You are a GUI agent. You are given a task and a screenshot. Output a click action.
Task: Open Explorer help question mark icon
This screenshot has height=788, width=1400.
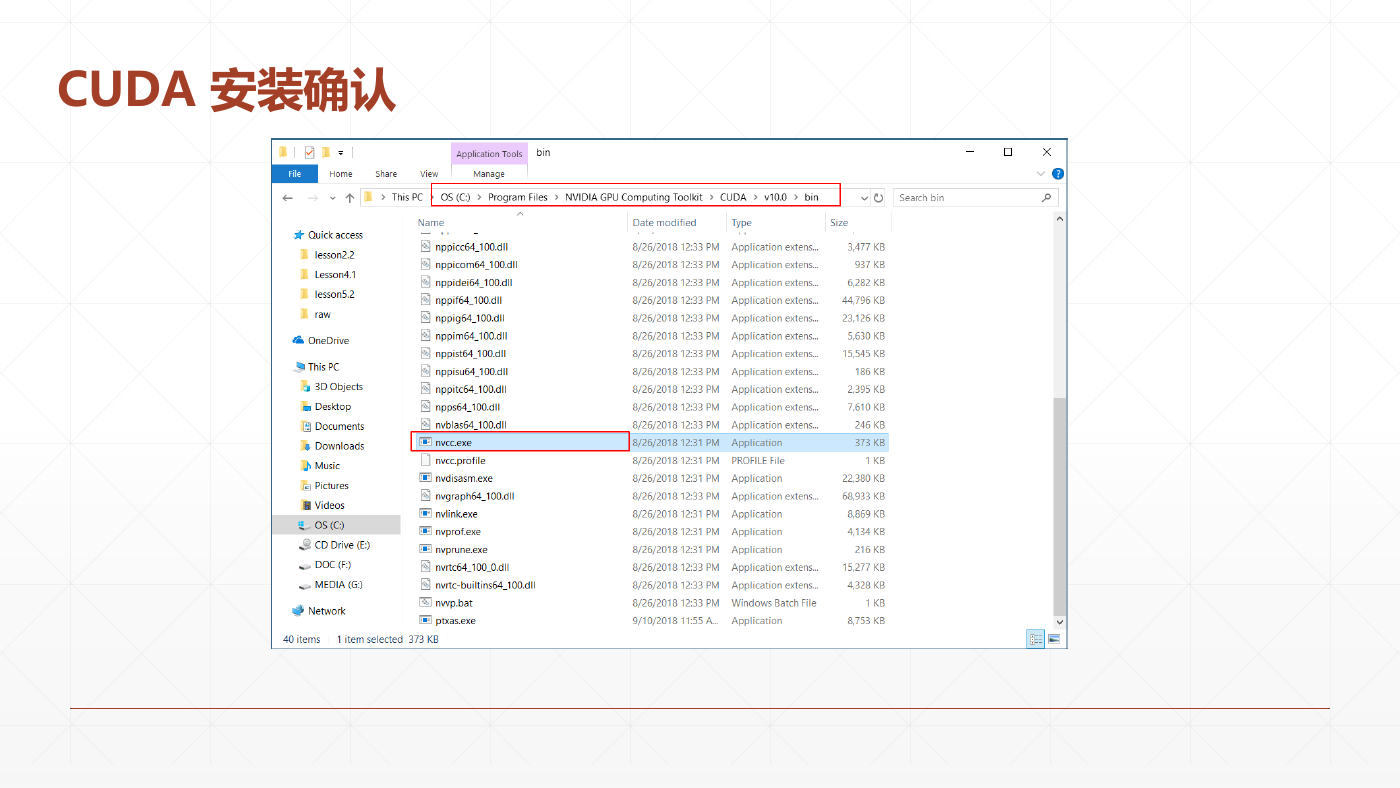click(1058, 174)
